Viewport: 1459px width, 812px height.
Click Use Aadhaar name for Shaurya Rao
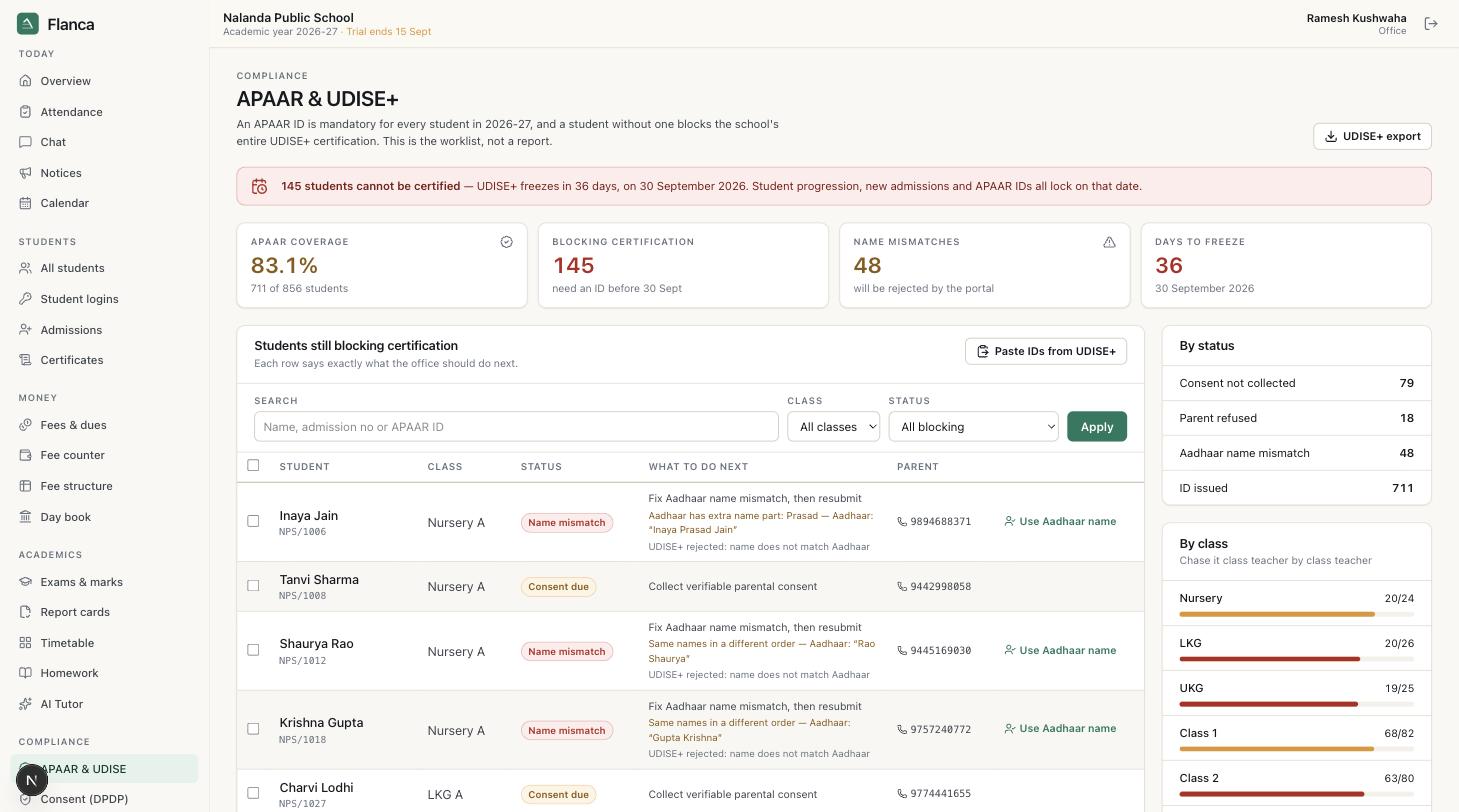tap(1060, 650)
